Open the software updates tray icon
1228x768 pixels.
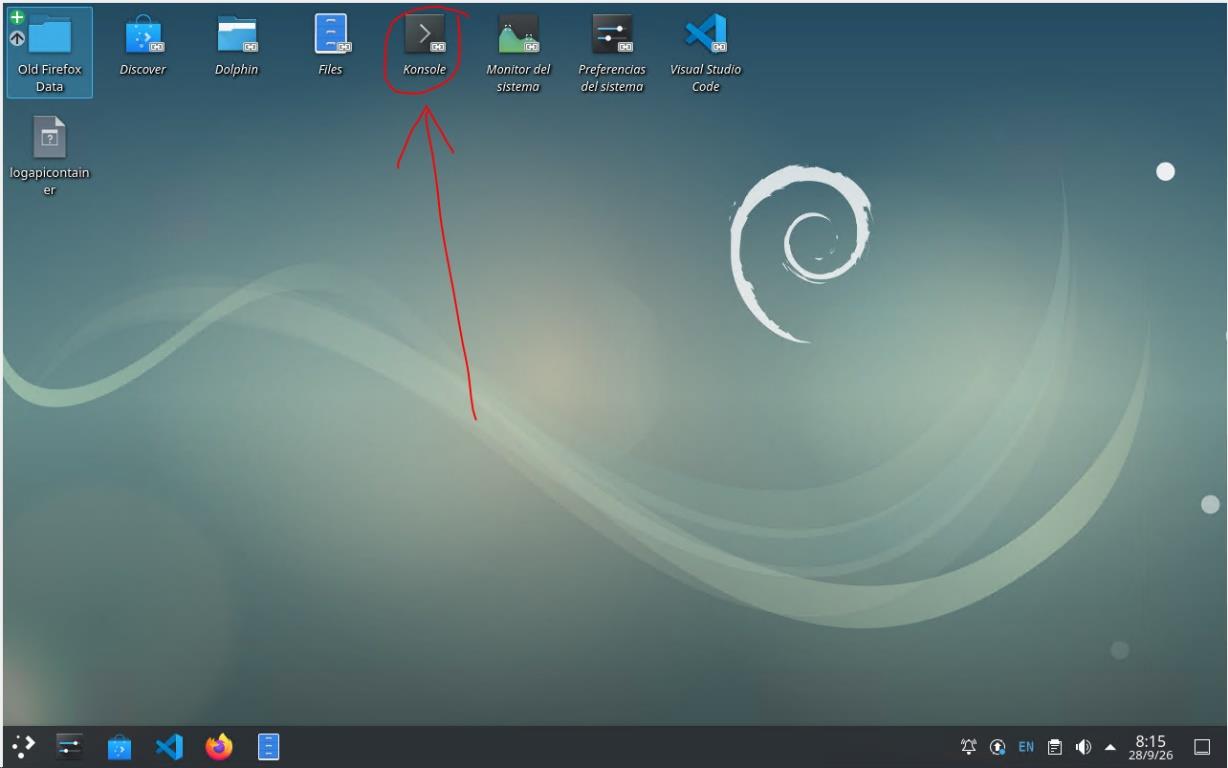click(997, 747)
